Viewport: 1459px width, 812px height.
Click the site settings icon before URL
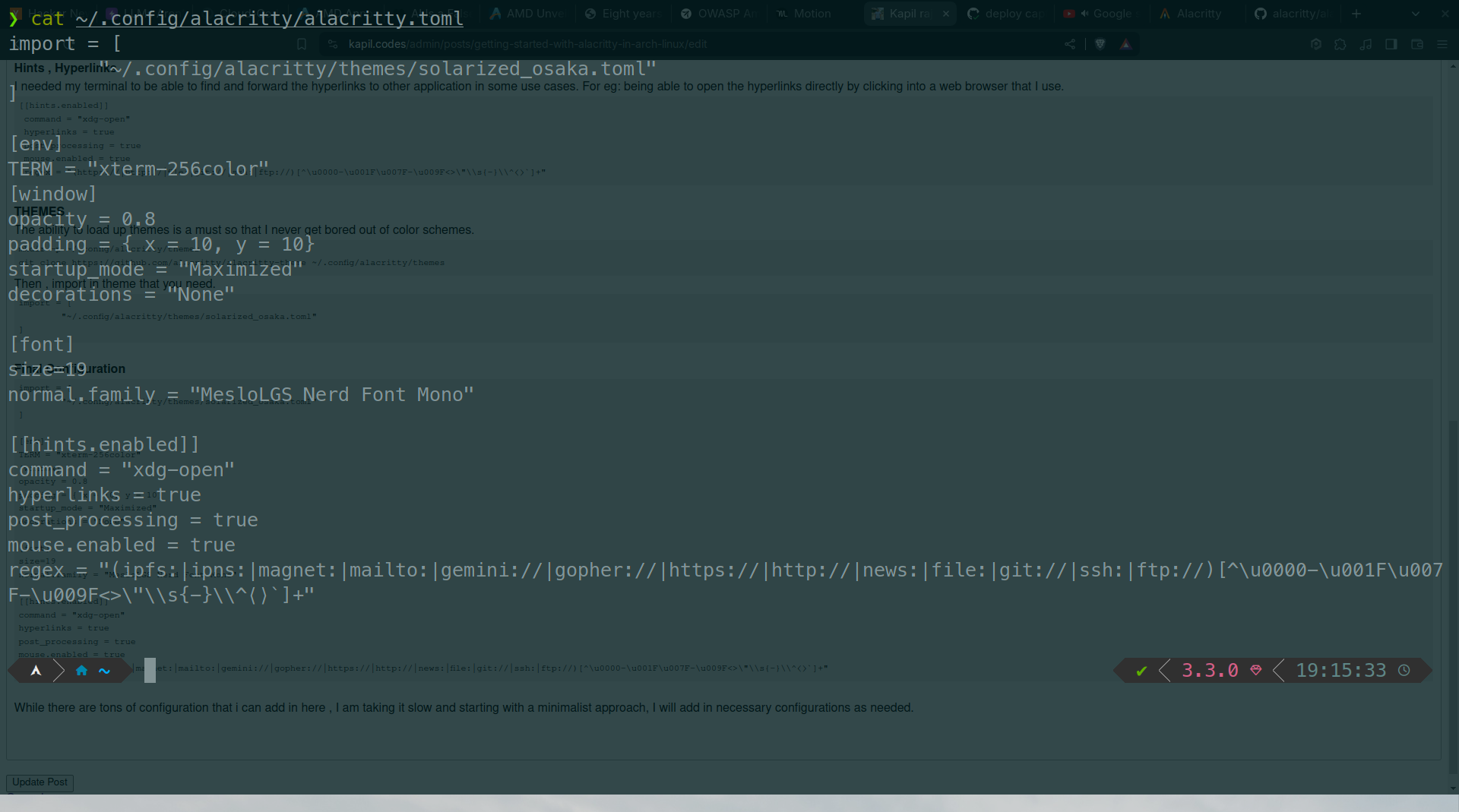pos(332,44)
